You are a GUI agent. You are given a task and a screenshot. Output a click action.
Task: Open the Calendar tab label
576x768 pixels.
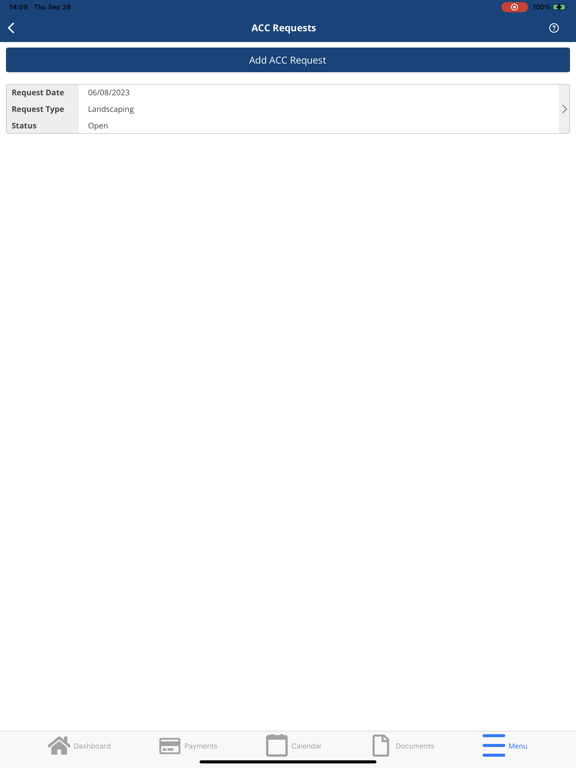pos(306,746)
